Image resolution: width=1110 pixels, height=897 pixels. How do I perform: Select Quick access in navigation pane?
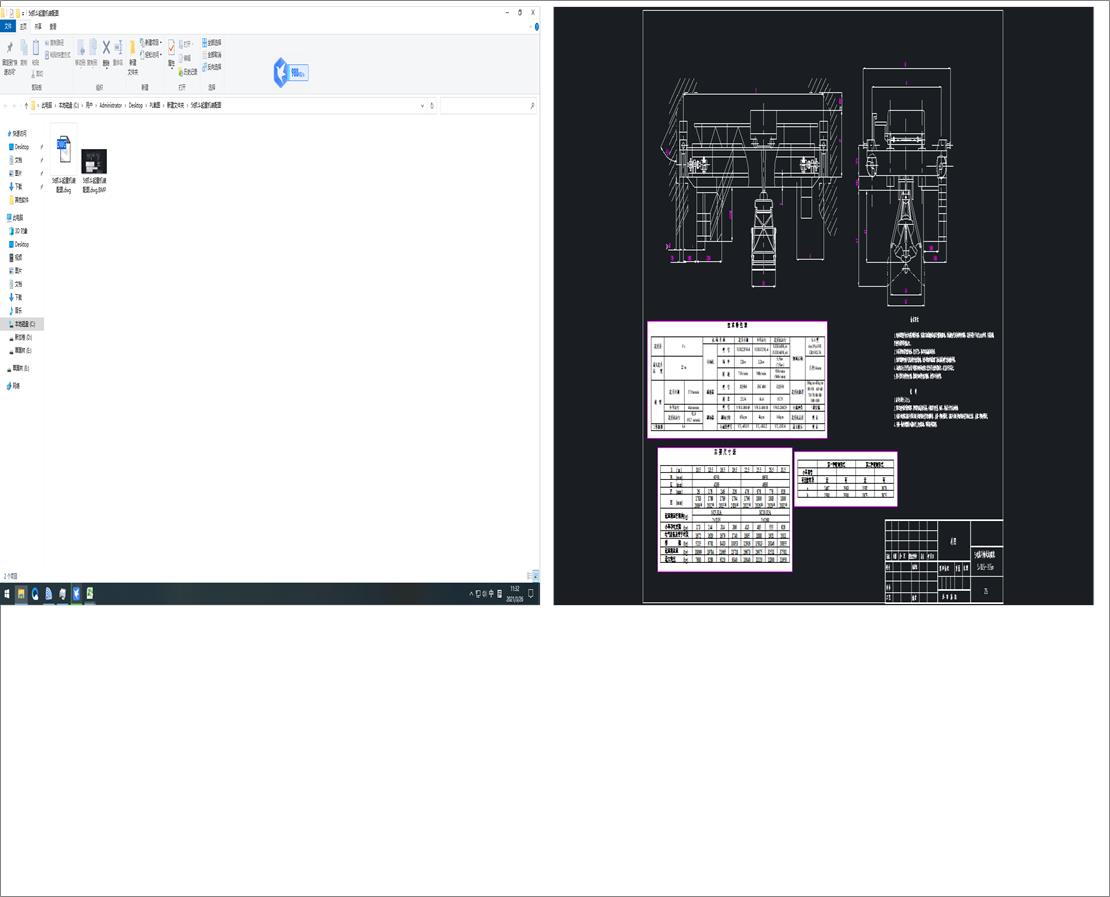[17, 133]
